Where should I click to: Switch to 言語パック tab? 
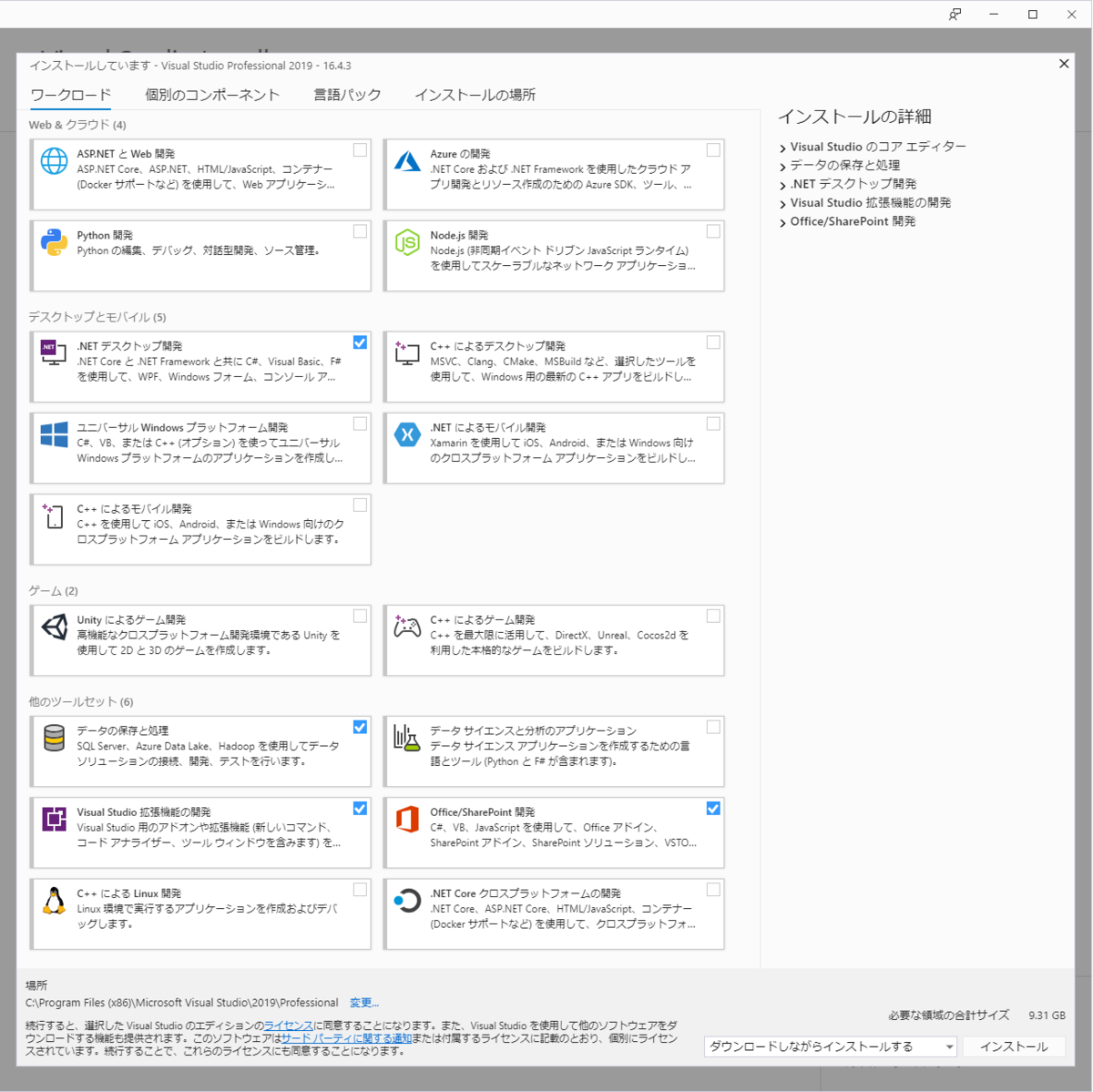tap(347, 95)
